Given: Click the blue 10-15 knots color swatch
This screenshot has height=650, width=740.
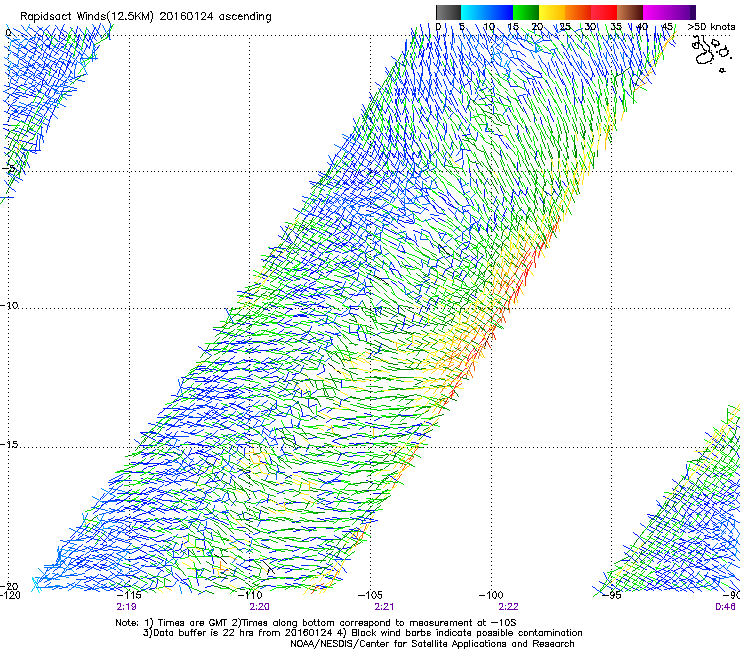Looking at the screenshot, I should (500, 12).
